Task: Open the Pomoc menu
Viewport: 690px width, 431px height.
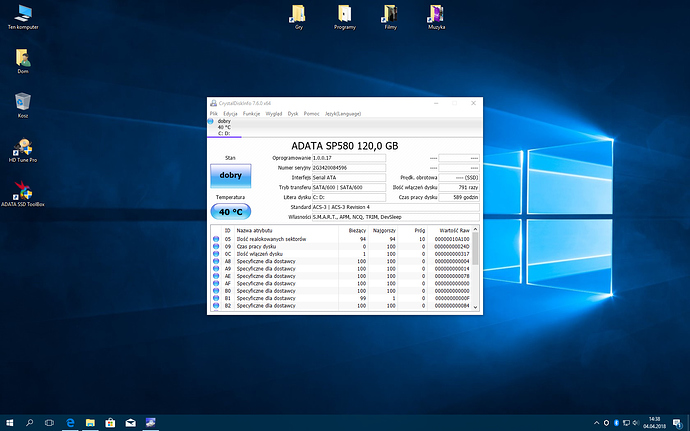Action: (x=311, y=114)
